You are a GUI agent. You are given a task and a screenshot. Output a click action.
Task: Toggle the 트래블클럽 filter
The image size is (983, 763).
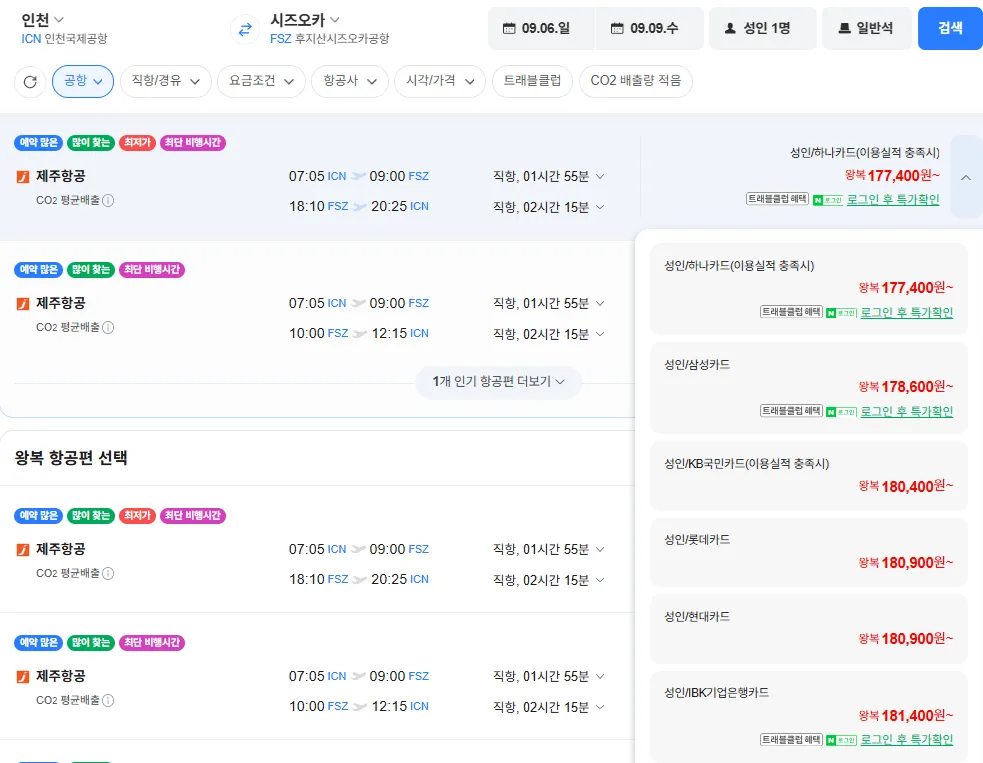(x=532, y=81)
